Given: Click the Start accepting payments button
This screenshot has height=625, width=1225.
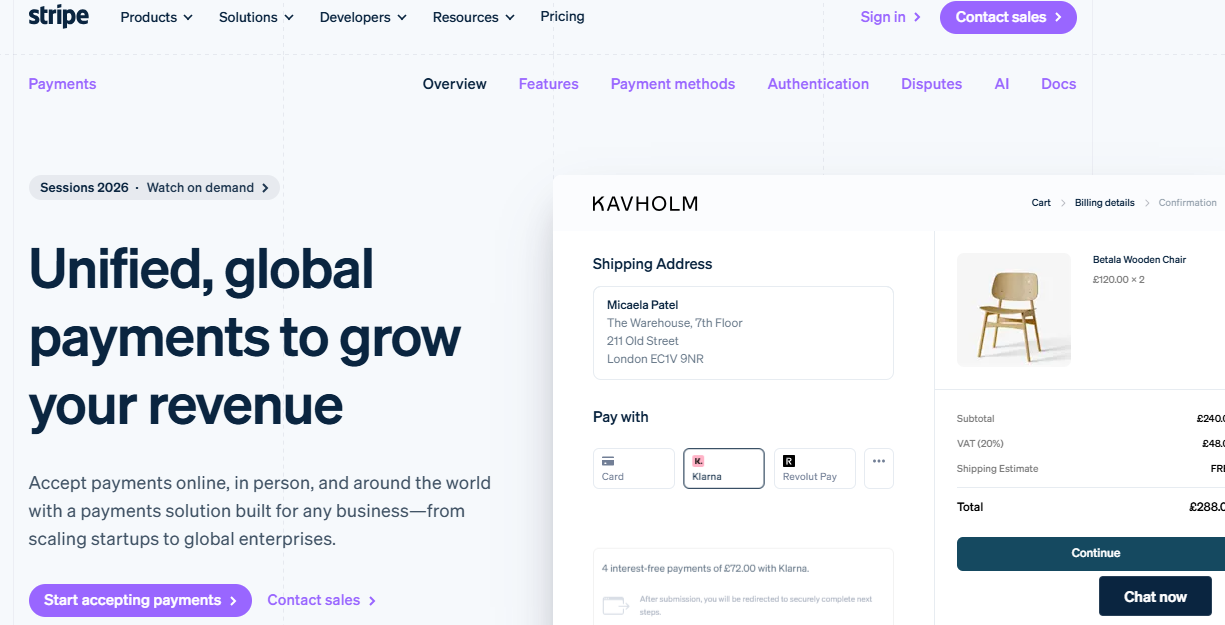Looking at the screenshot, I should tap(140, 600).
